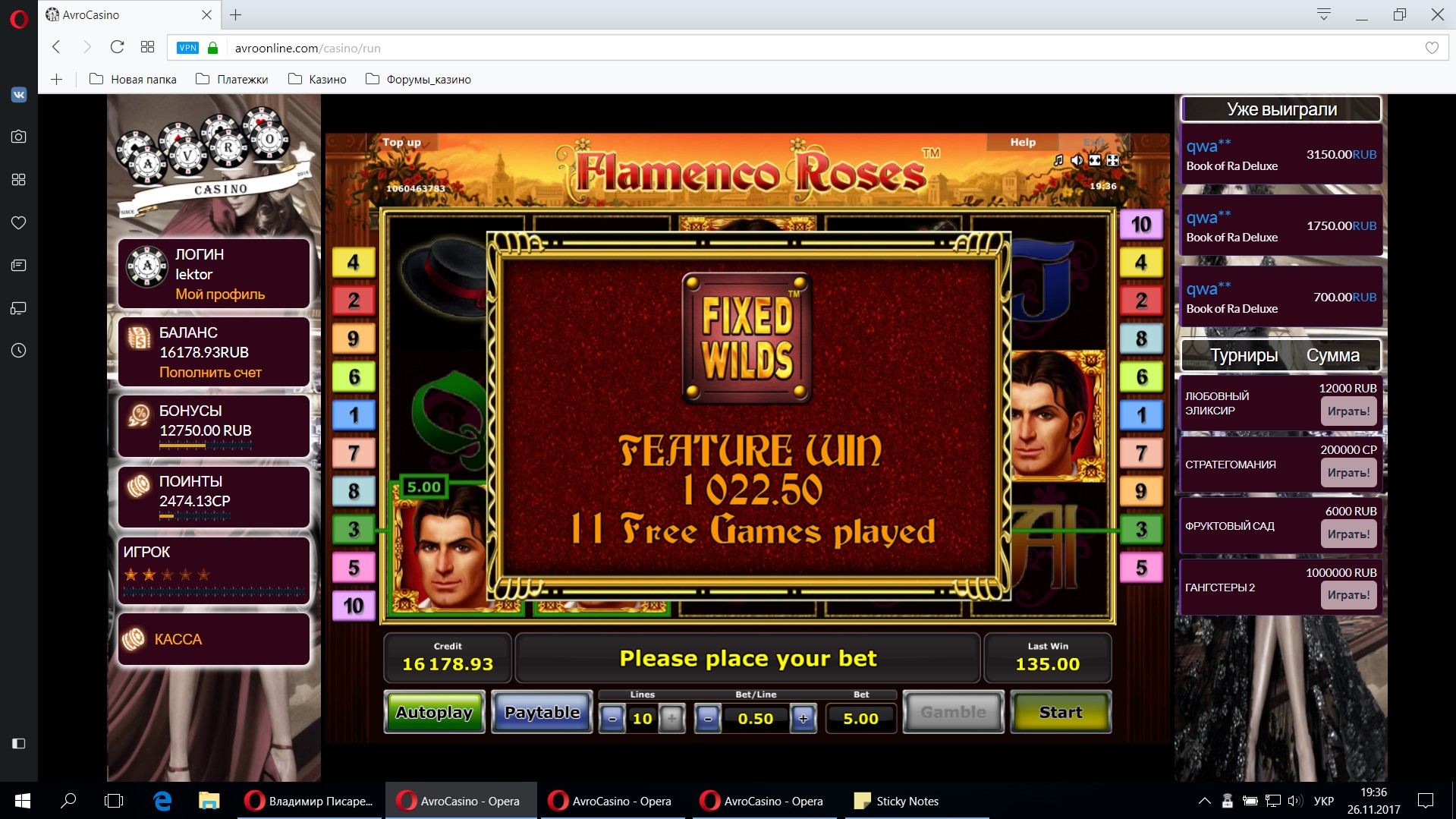This screenshot has height=819, width=1456.
Task: Open Windows taskbar search
Action: click(68, 801)
